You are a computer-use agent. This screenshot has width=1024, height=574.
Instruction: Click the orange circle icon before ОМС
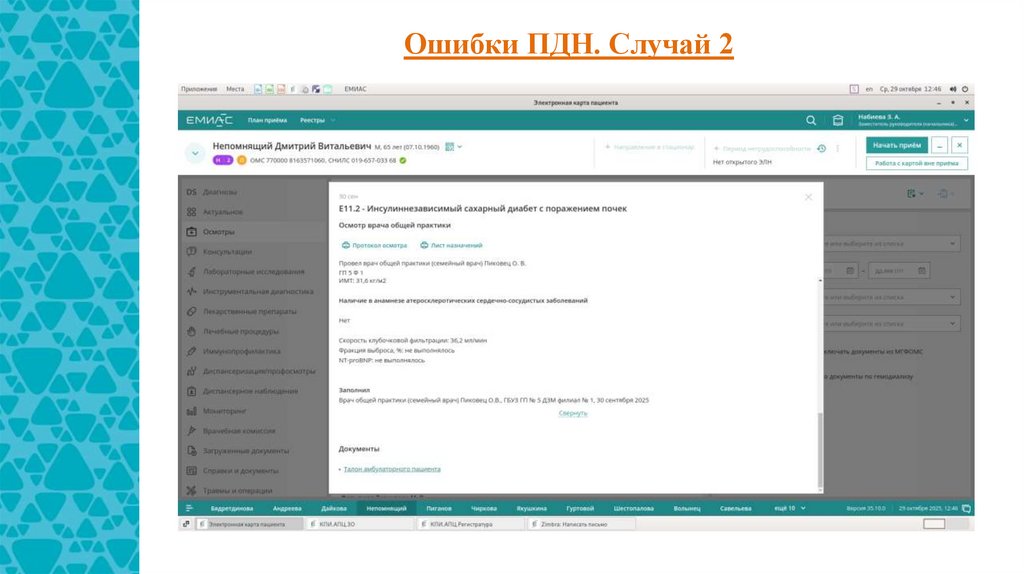242,160
